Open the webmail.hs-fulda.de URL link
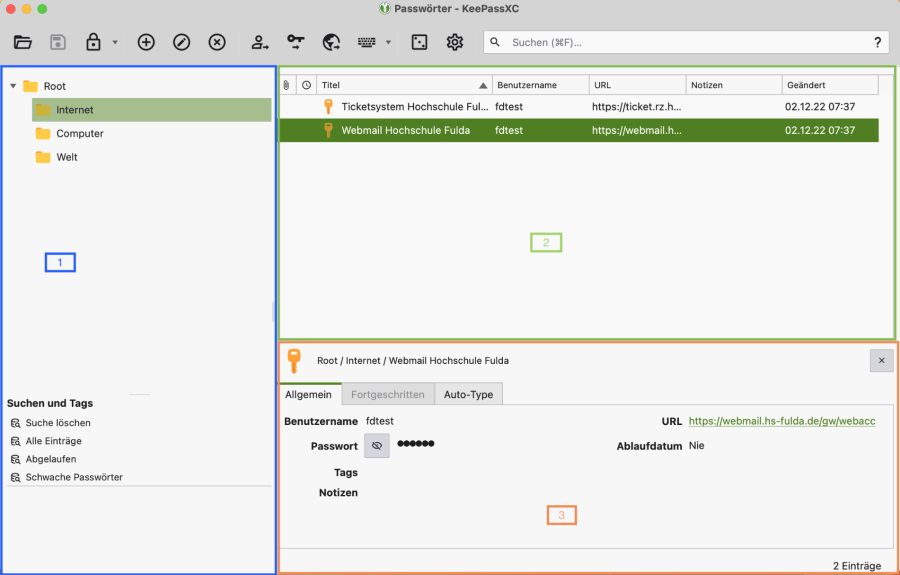 pyautogui.click(x=781, y=421)
